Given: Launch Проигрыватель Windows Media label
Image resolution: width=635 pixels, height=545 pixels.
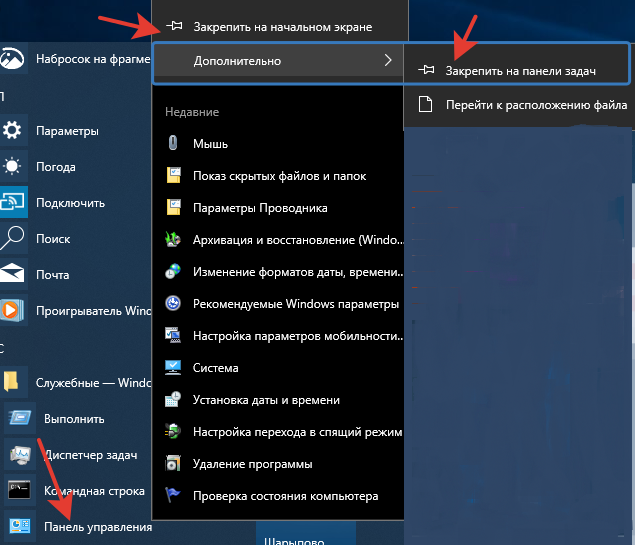Looking at the screenshot, I should pos(93,311).
